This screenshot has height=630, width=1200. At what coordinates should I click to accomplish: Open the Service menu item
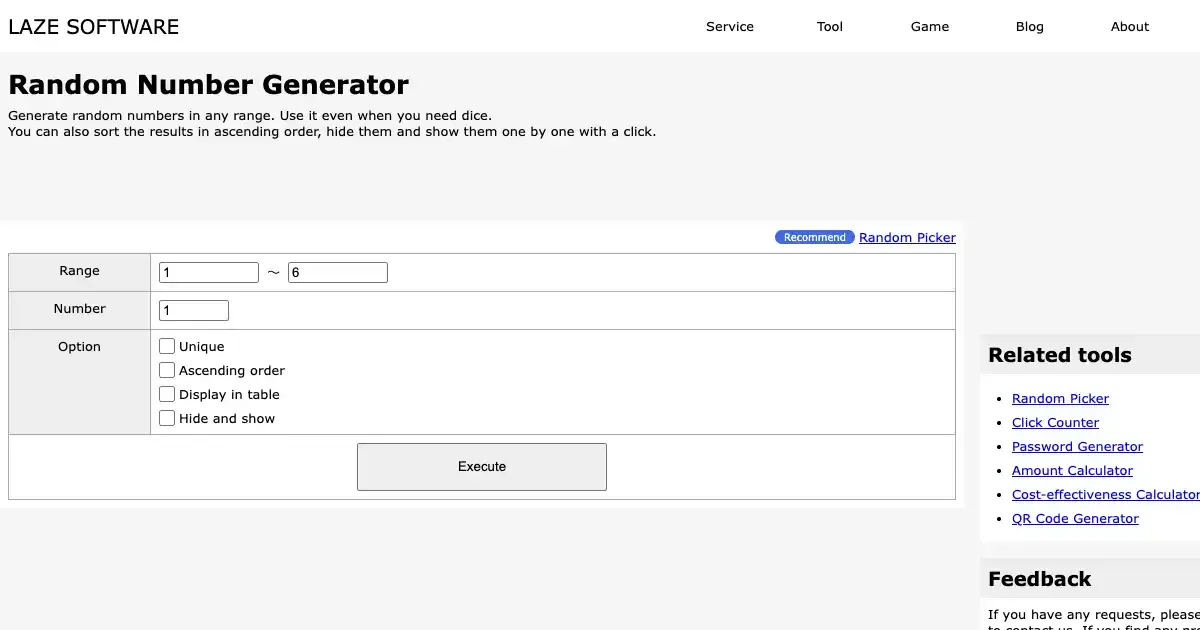coord(730,27)
